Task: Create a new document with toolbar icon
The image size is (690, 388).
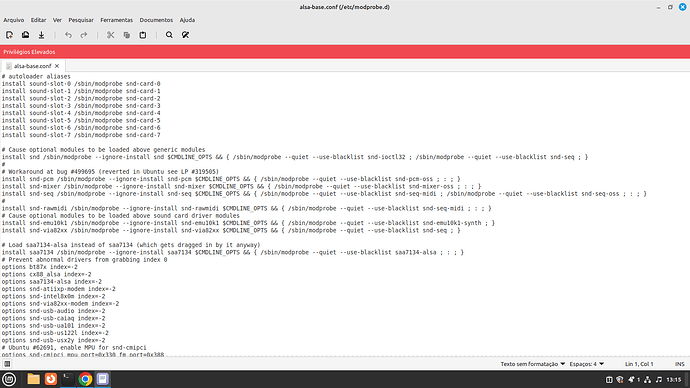Action: click(9, 35)
